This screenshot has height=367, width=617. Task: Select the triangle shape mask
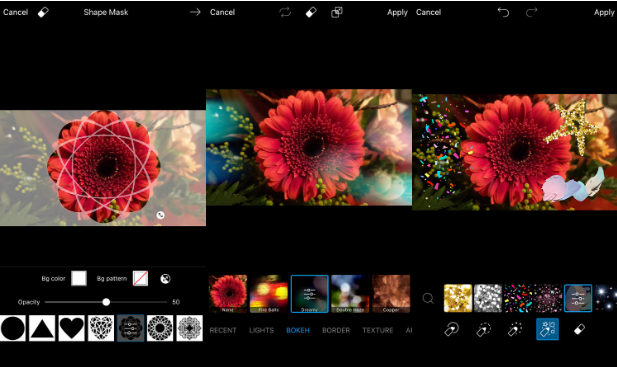point(42,328)
